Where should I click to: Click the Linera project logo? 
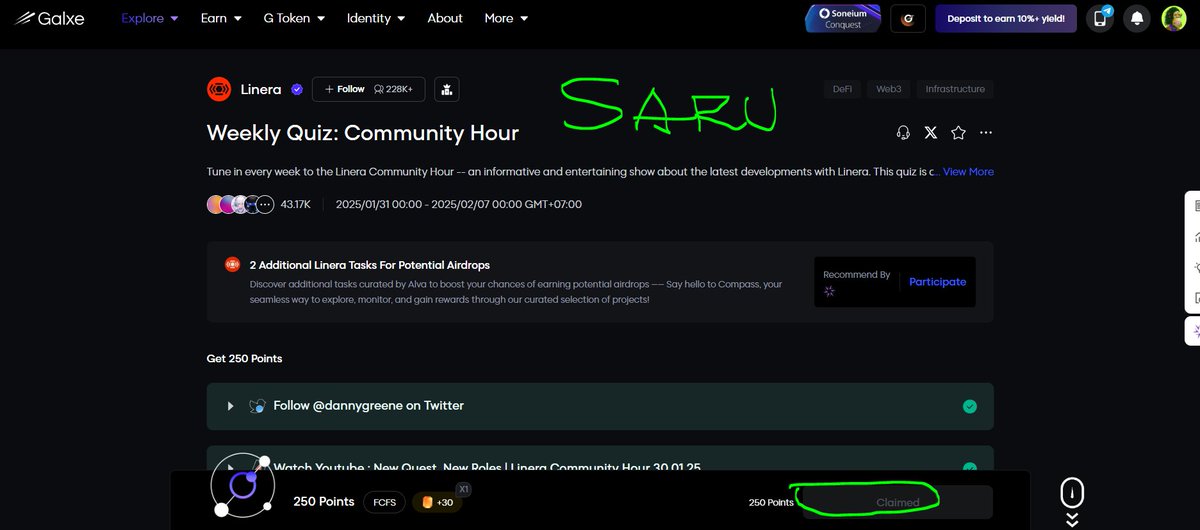[x=219, y=89]
